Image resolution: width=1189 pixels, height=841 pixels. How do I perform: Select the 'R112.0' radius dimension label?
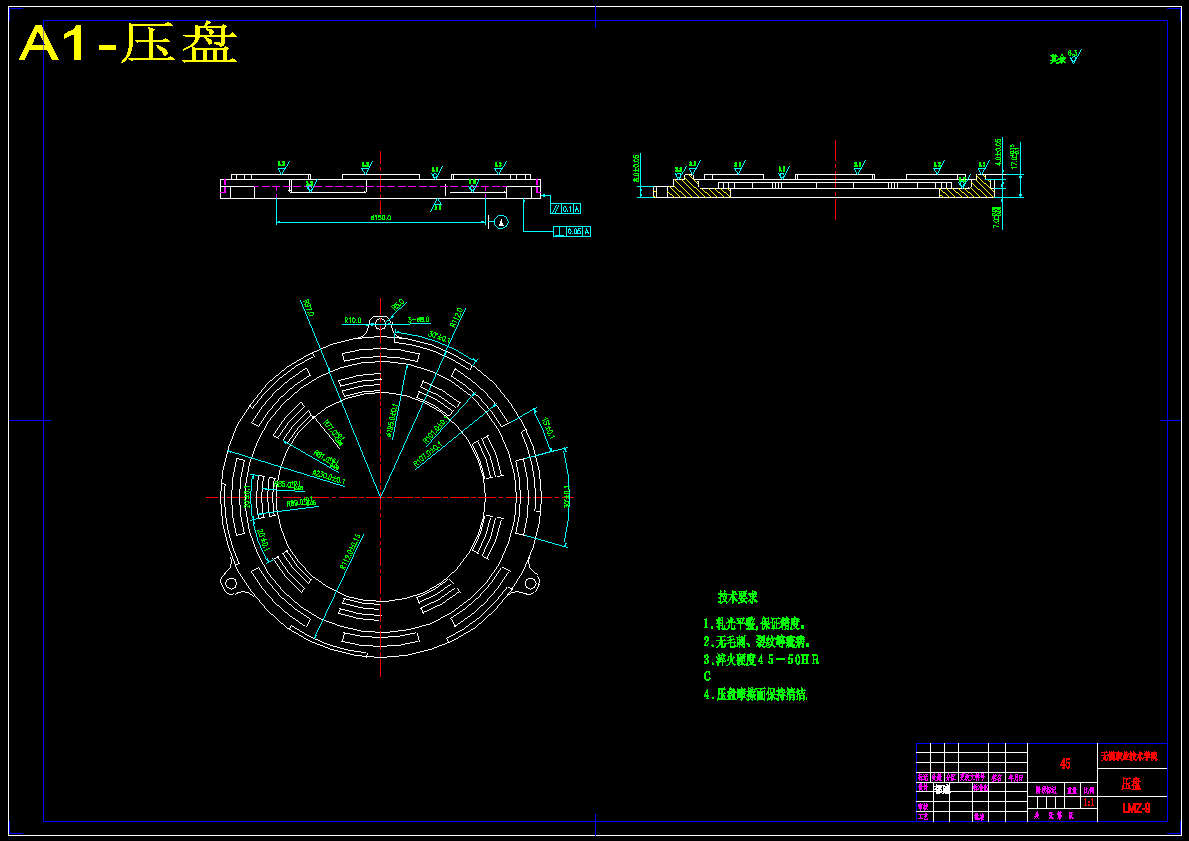tap(456, 317)
